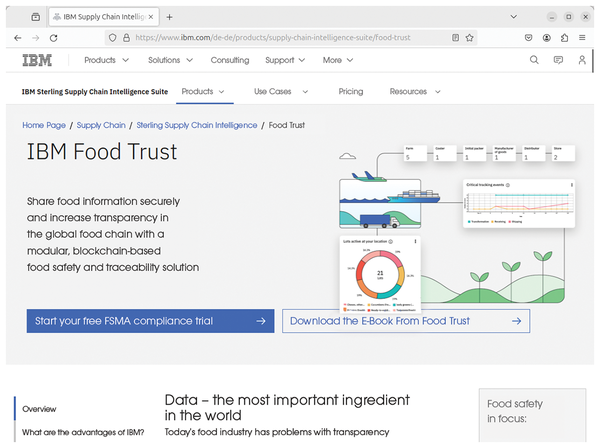Toggle reader view icon in address bar

point(455,37)
